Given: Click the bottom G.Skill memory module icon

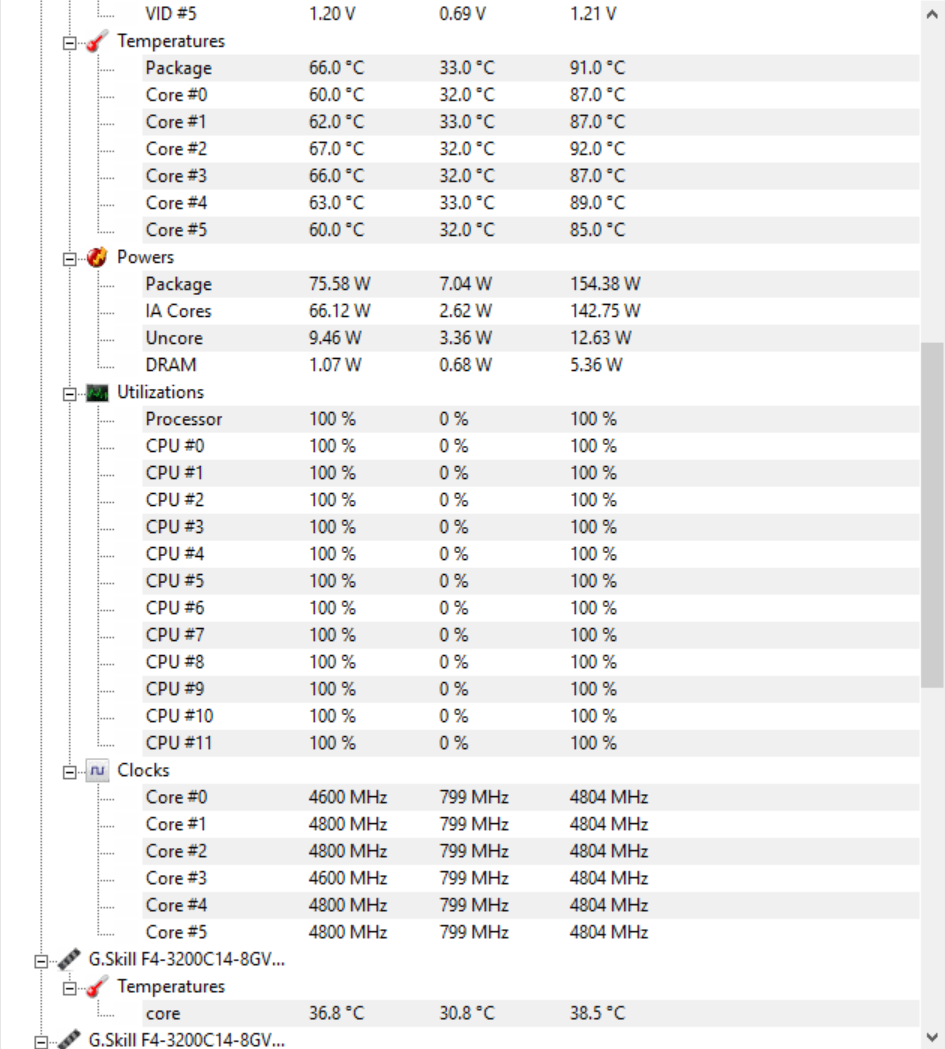Looking at the screenshot, I should tap(69, 1041).
